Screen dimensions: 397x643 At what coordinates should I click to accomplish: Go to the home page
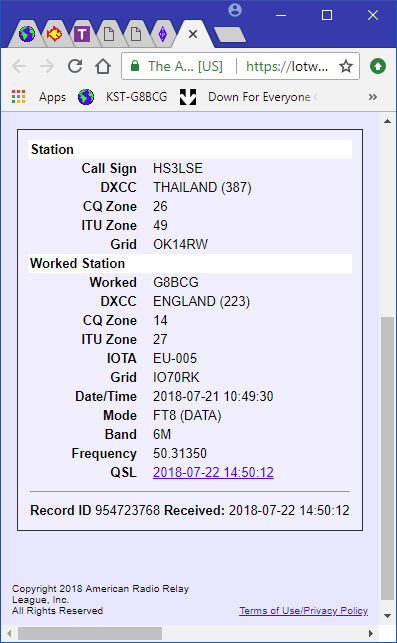coord(103,66)
